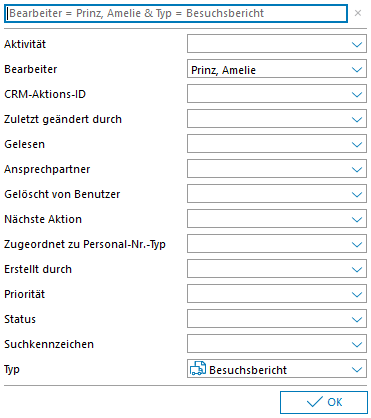Expand the Status dropdown
Screen dimensions: 371x418
pyautogui.click(x=357, y=319)
